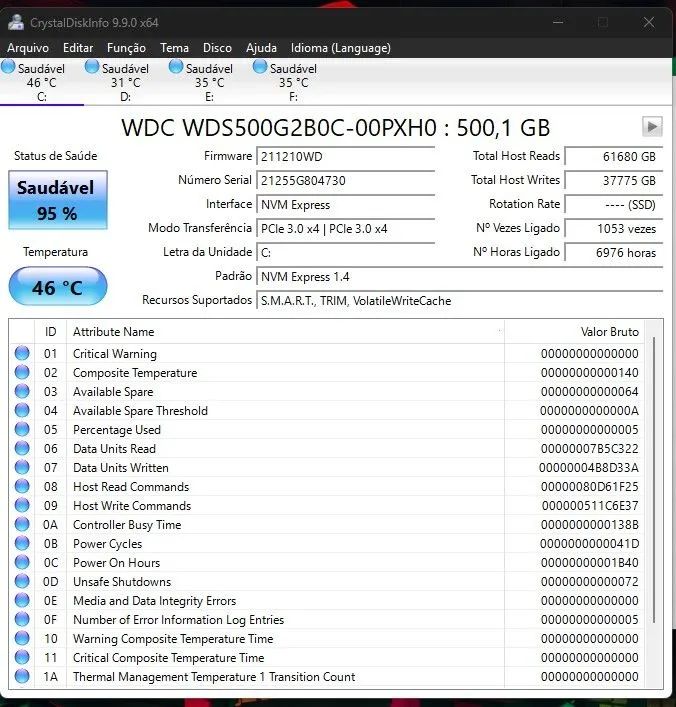Image resolution: width=676 pixels, height=707 pixels.
Task: Click the Attribute Name column header
Action: click(x=285, y=332)
